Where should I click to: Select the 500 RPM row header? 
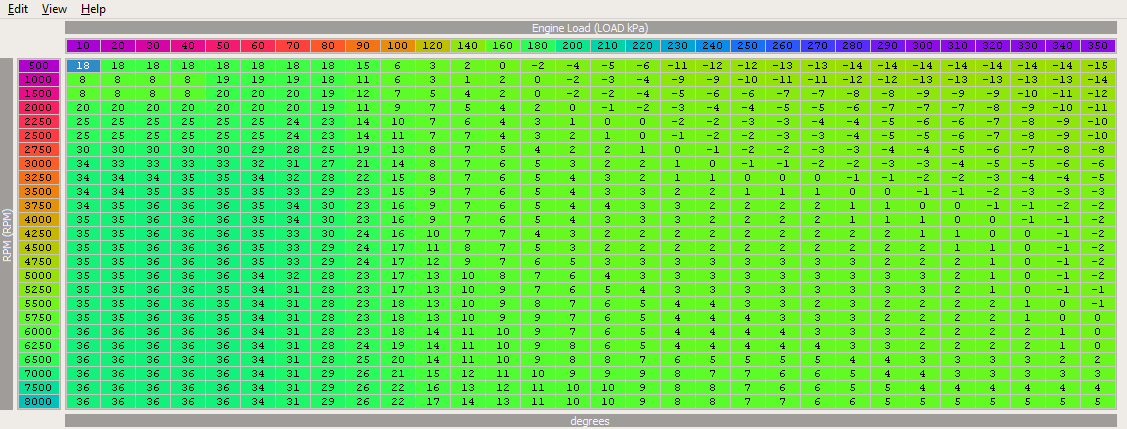39,64
